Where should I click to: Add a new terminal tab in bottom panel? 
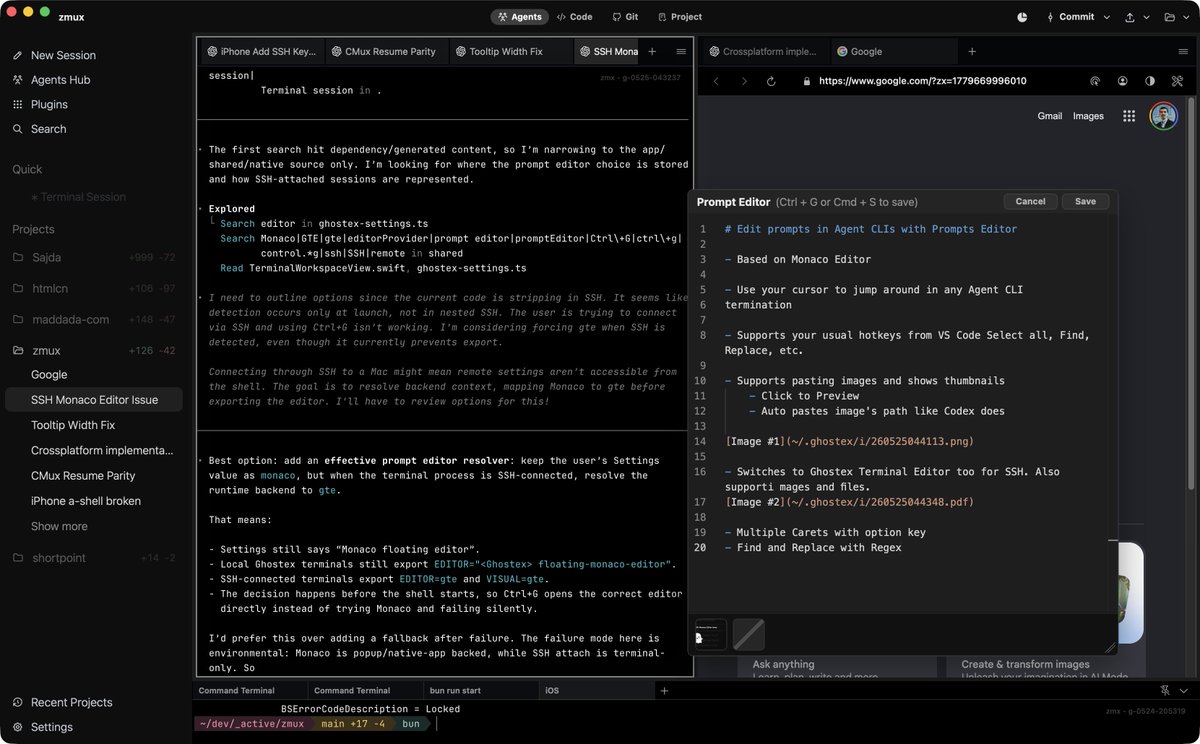[664, 690]
